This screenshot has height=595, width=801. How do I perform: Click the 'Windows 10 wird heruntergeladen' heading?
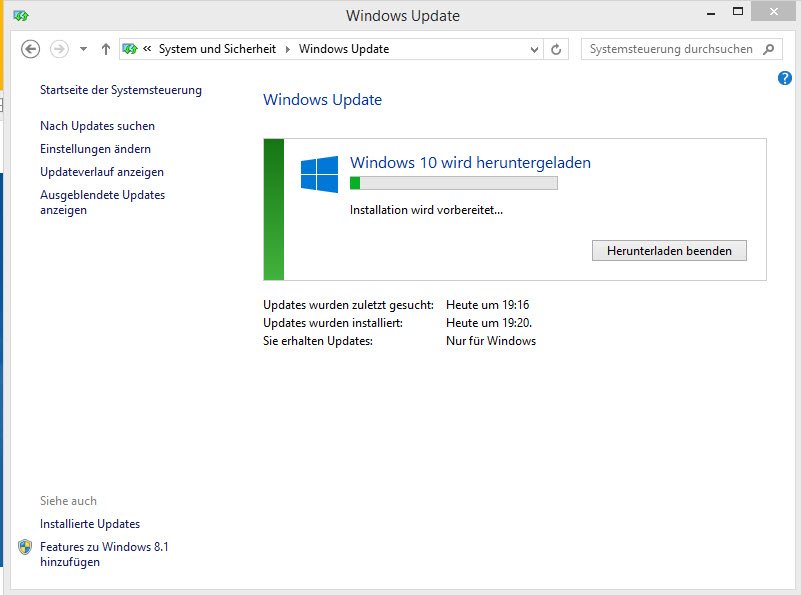(x=470, y=162)
